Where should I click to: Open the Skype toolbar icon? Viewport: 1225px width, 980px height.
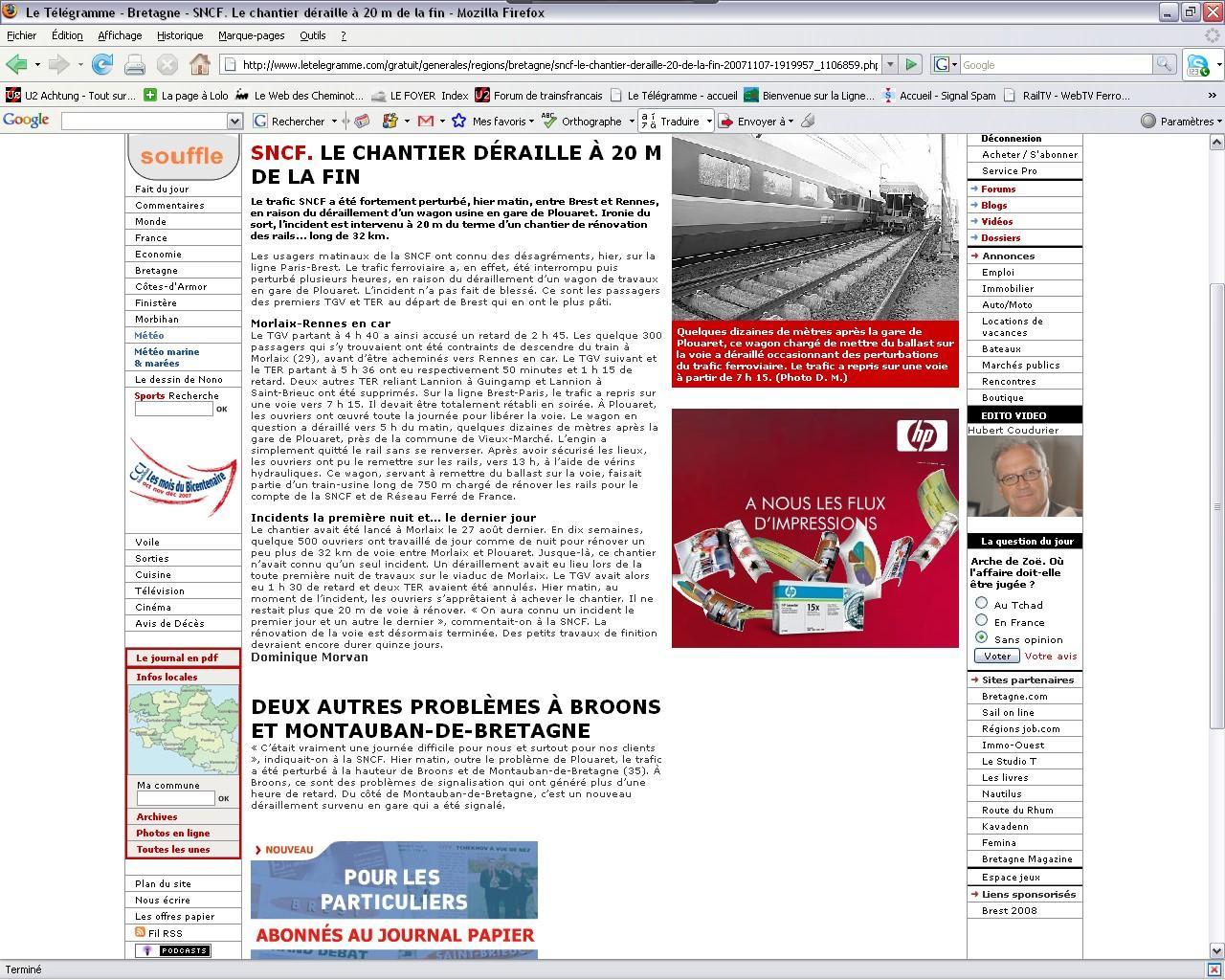[1196, 64]
